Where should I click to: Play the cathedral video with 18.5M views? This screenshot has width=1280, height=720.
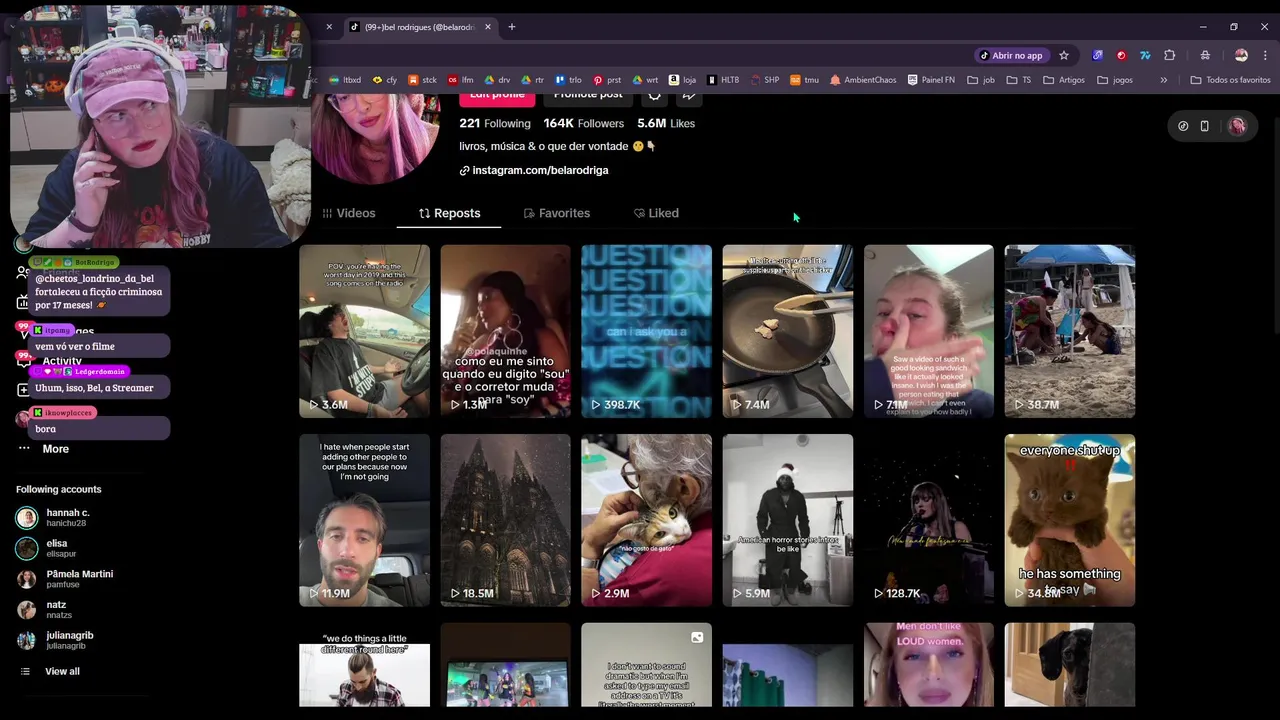tap(505, 520)
